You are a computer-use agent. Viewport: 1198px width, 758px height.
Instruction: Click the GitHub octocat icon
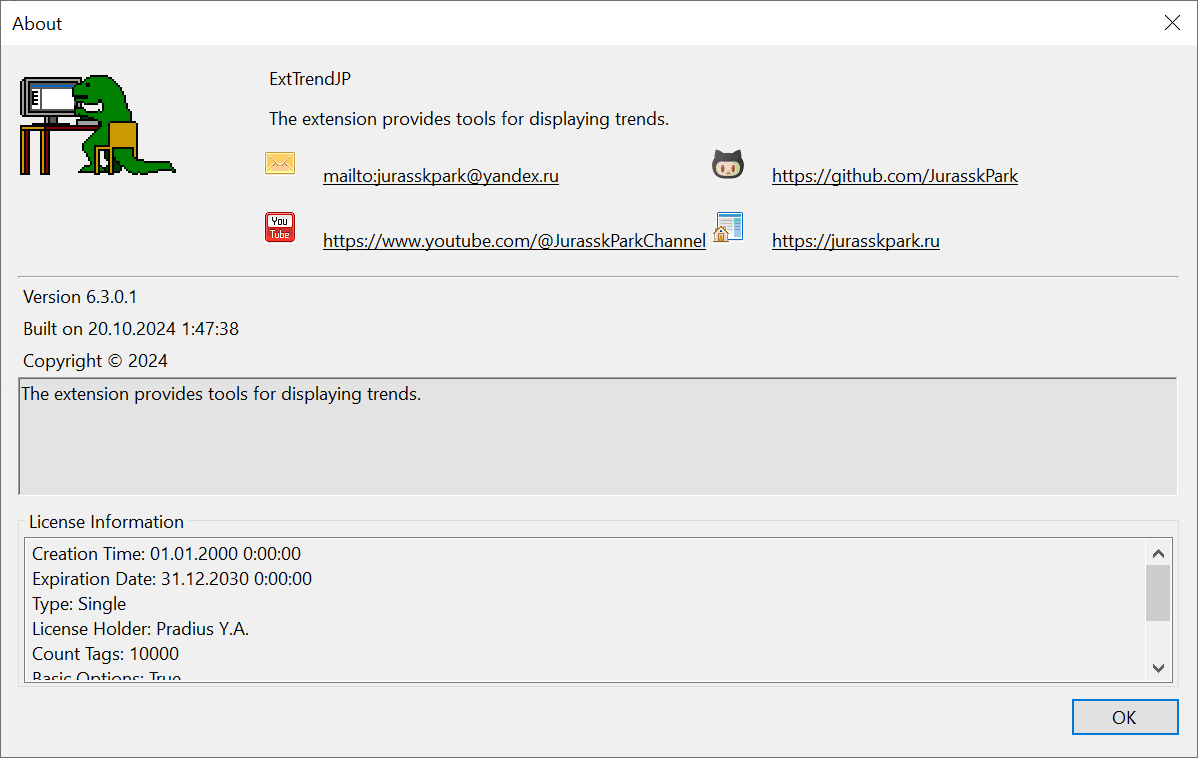point(727,164)
